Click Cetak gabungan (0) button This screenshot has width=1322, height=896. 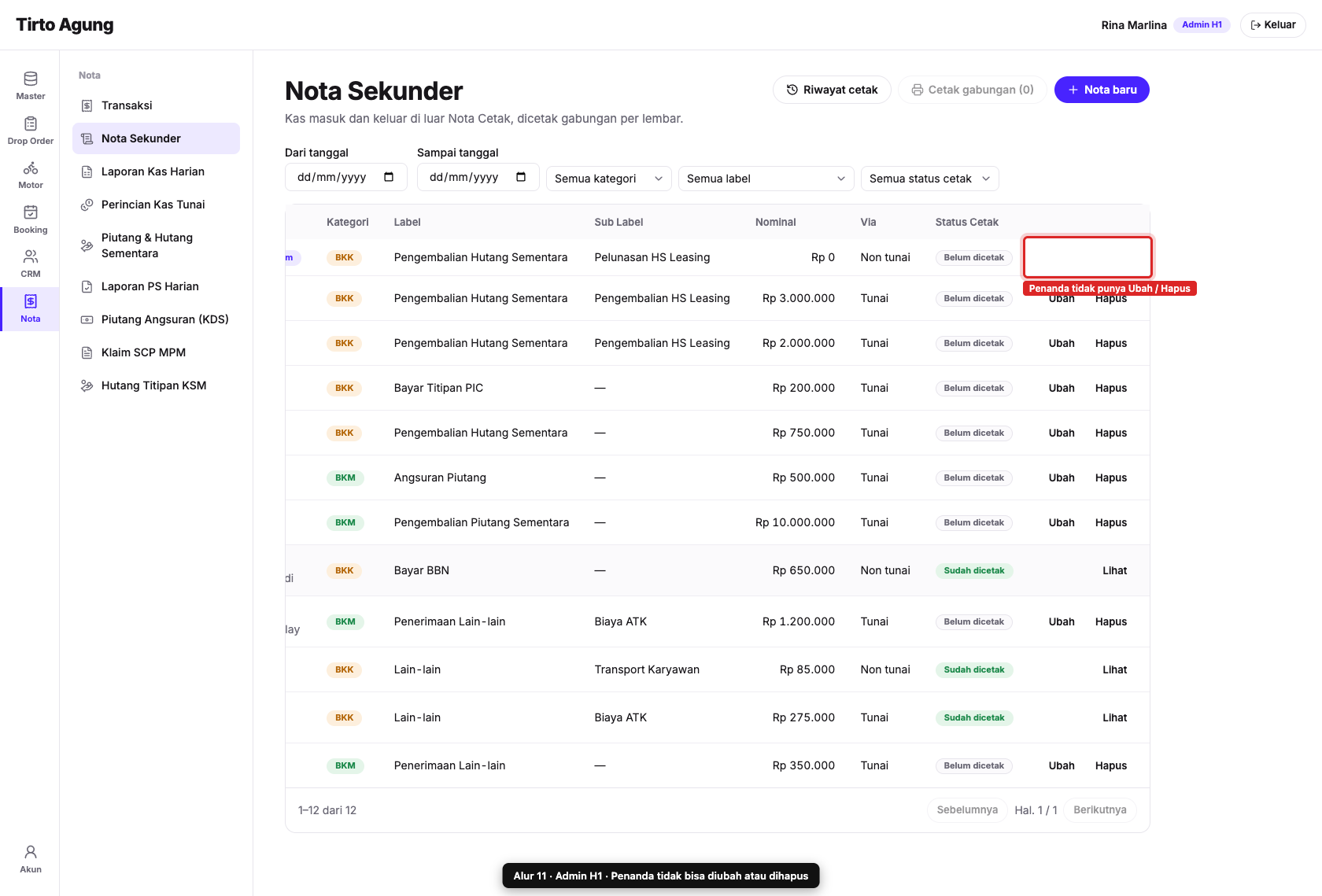[973, 90]
